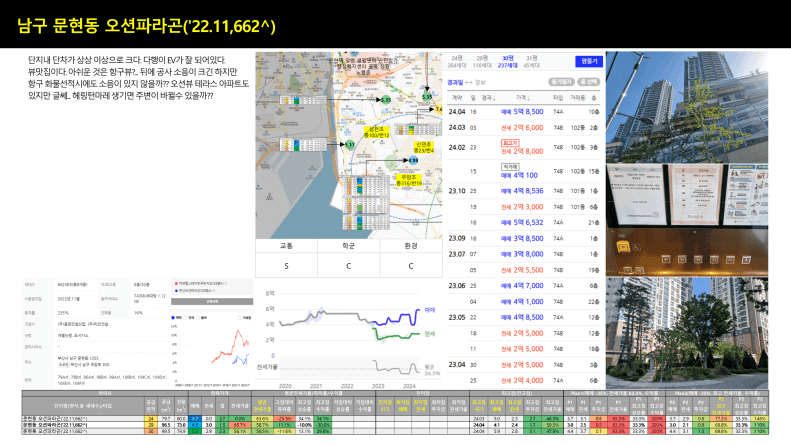Open the 23.06 매매 4억 7,000 transaction
Screen dimensions: 791x445
[x=523, y=286]
